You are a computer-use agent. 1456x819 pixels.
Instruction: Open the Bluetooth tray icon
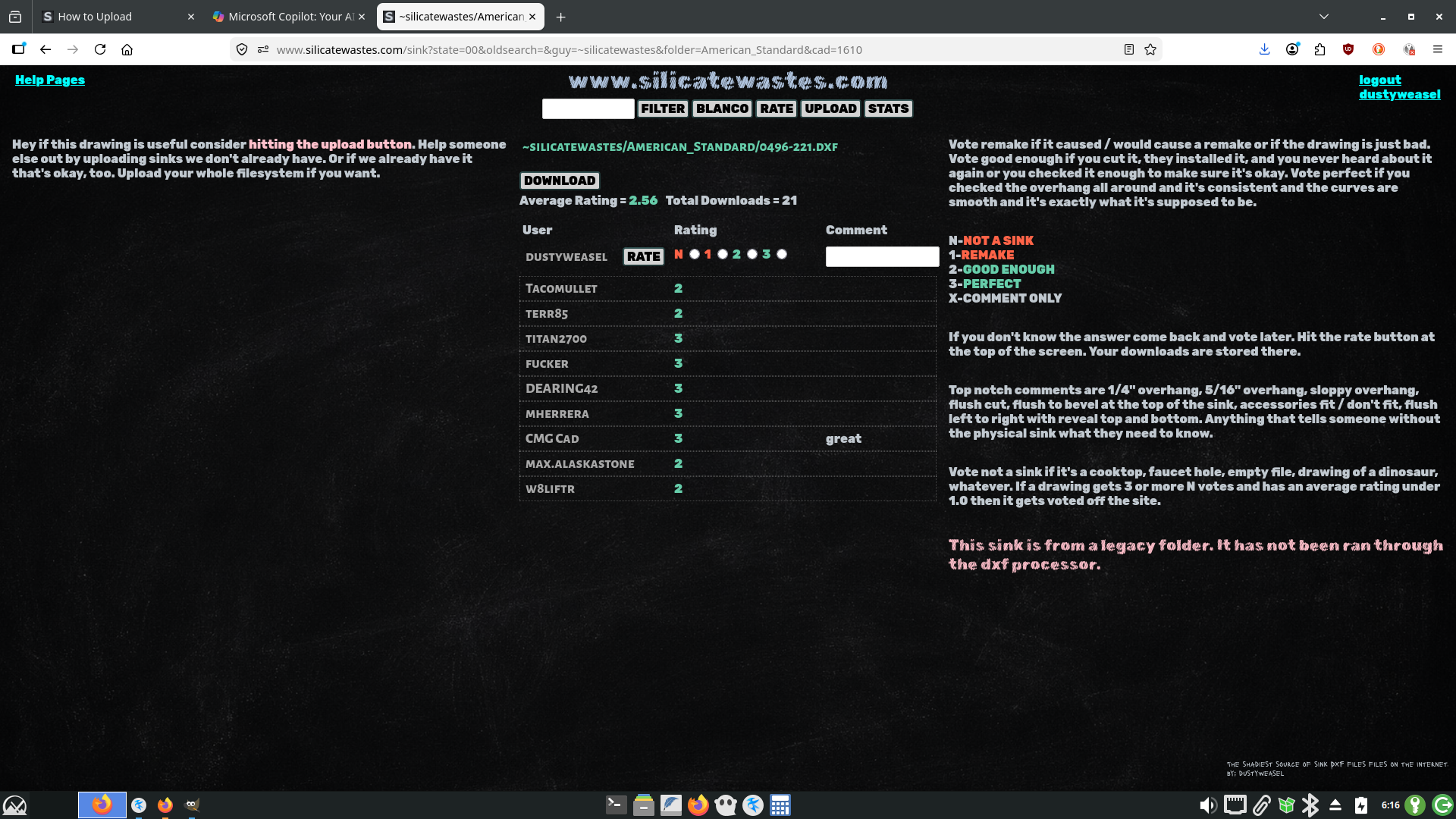[x=1310, y=805]
